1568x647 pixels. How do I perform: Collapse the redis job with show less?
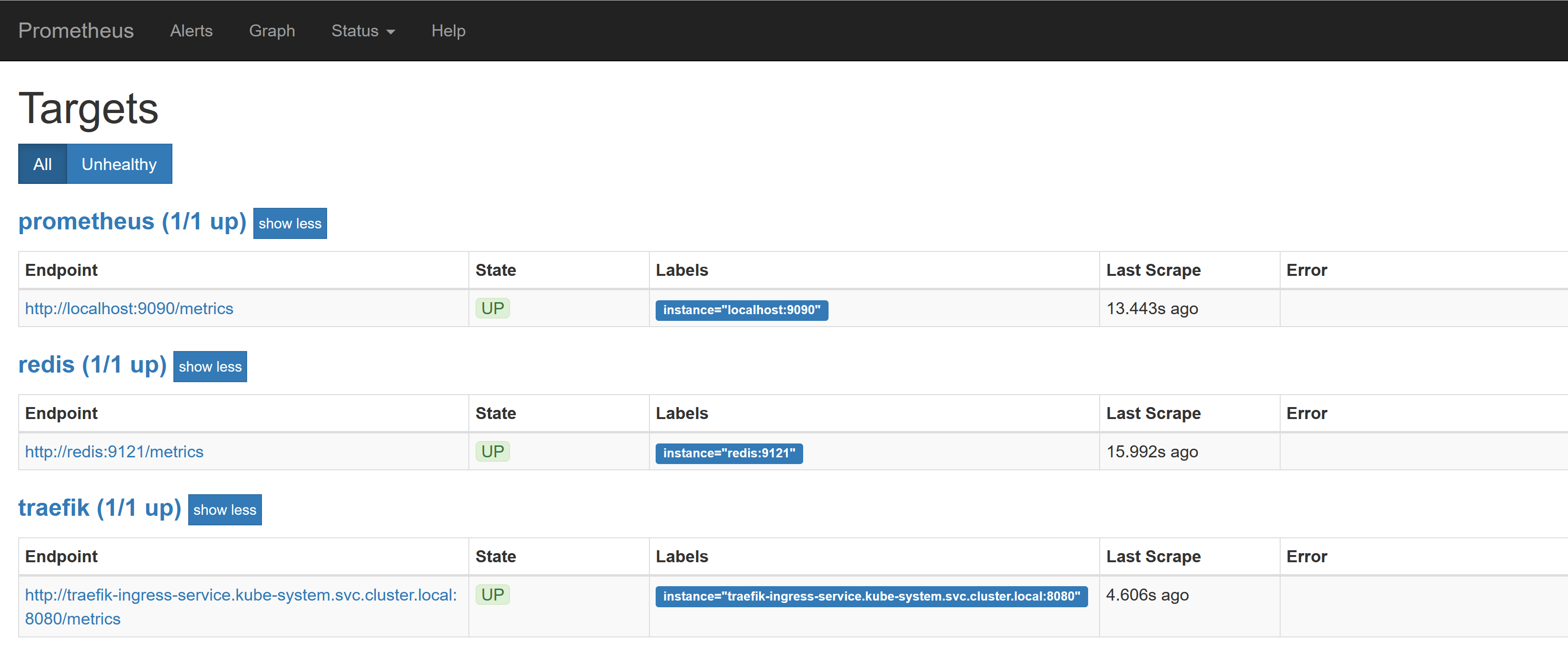click(x=210, y=366)
